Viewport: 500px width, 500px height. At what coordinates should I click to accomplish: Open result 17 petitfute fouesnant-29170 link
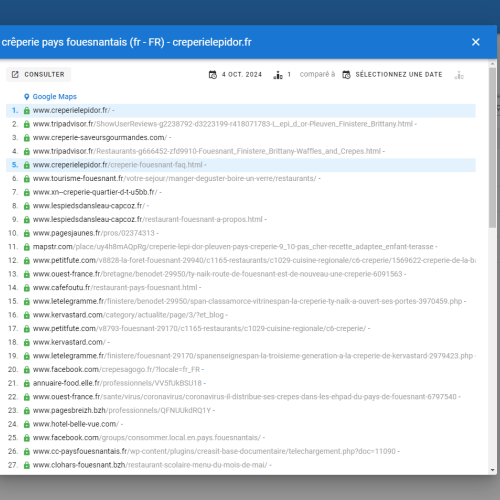[x=199, y=329]
